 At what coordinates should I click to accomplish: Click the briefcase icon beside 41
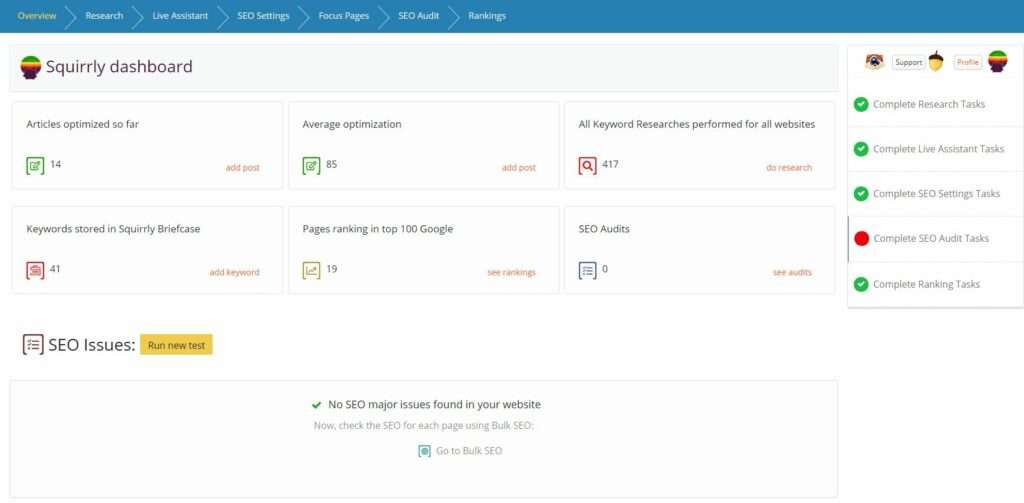[35, 270]
